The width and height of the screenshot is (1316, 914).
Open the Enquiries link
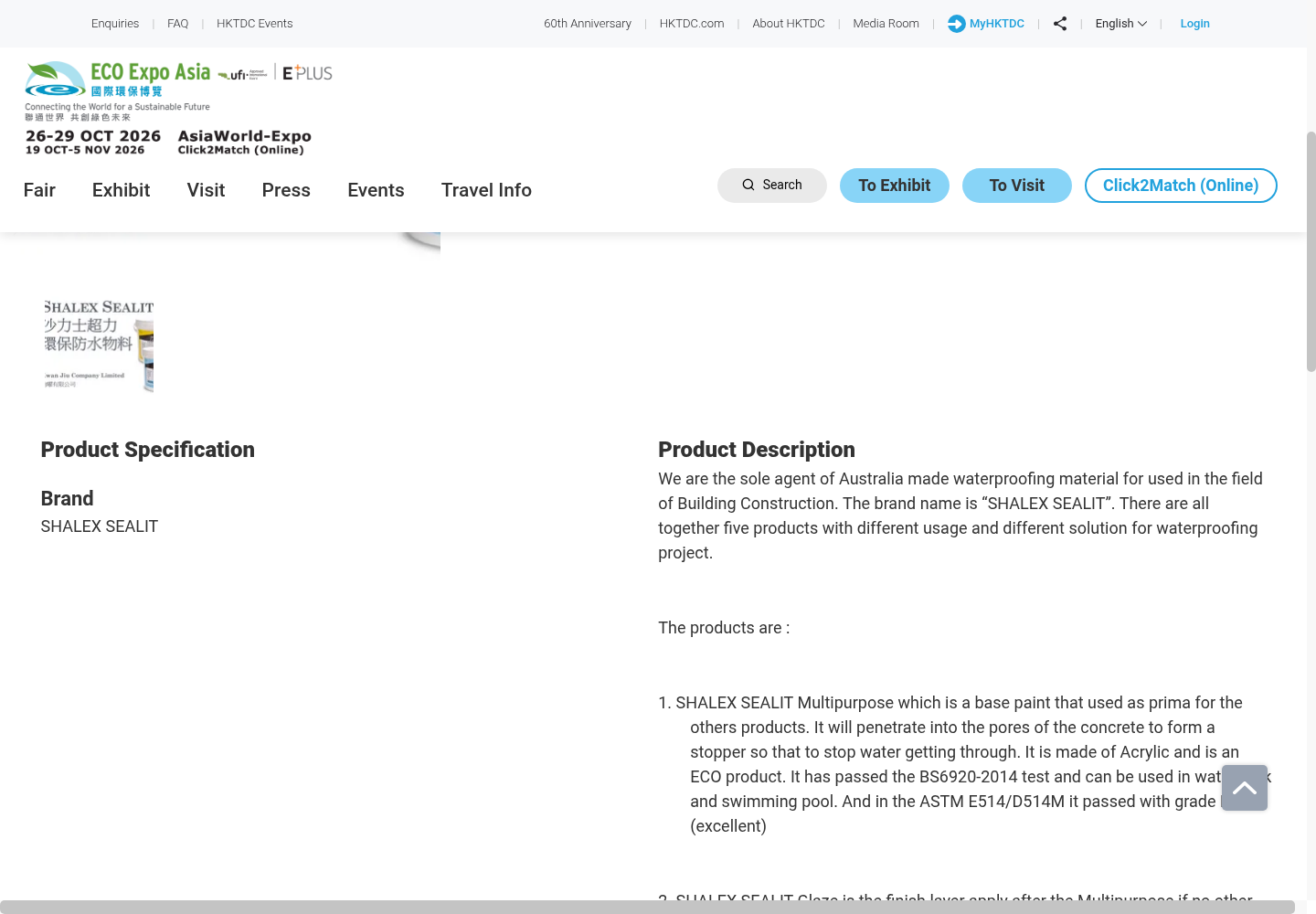pos(115,24)
